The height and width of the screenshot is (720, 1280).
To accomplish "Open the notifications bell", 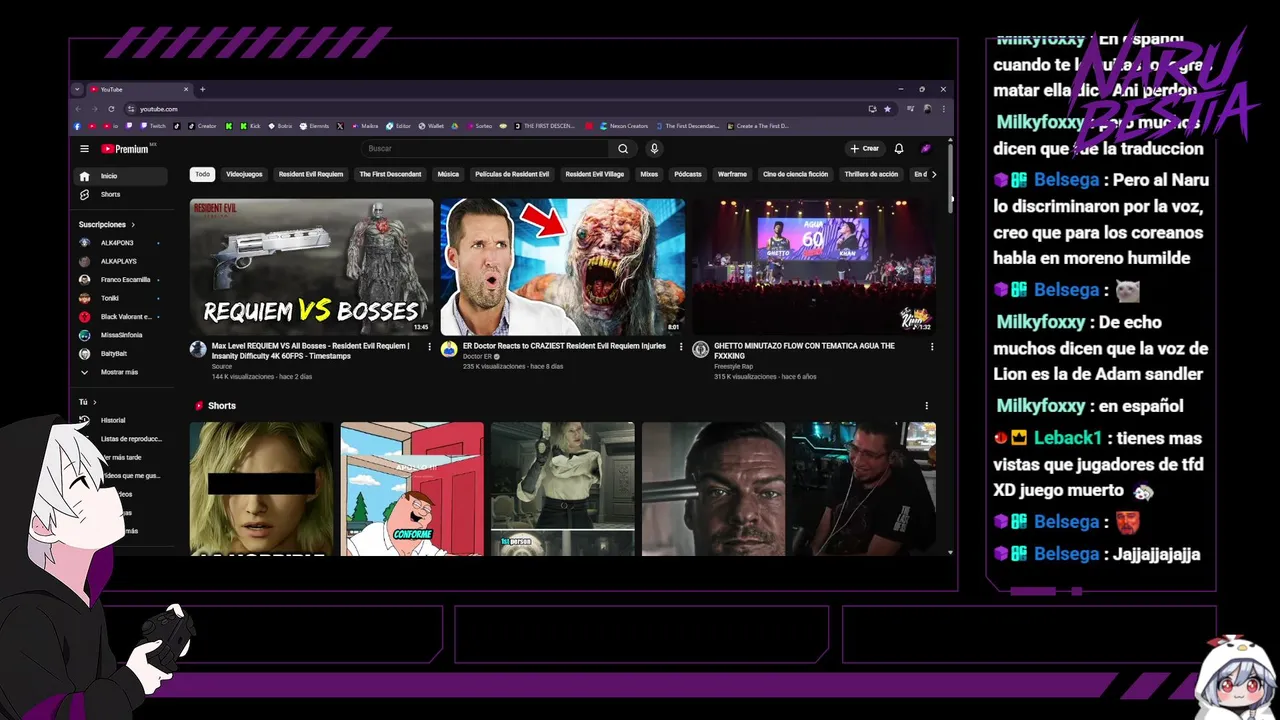I will click(899, 149).
